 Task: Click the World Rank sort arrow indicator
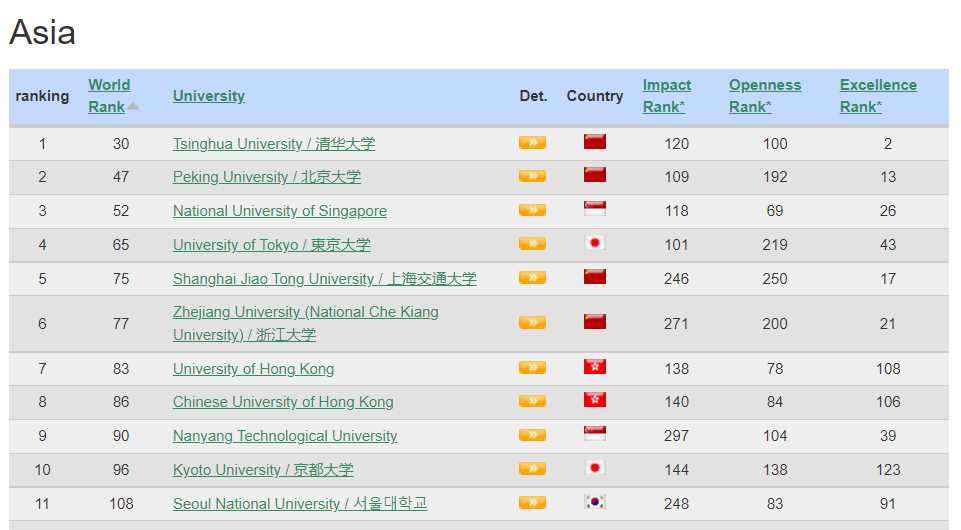(133, 107)
